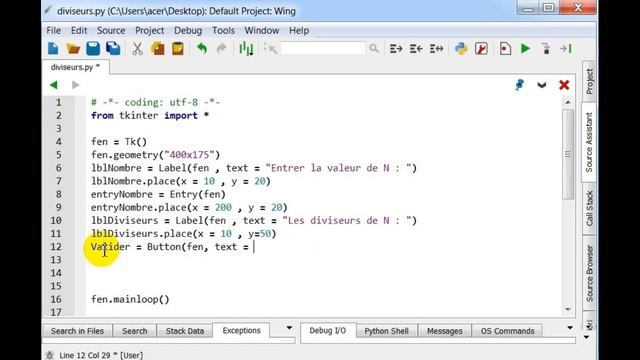Click in the toolbar search field
Screen dimensions: 640x360
click(322, 49)
